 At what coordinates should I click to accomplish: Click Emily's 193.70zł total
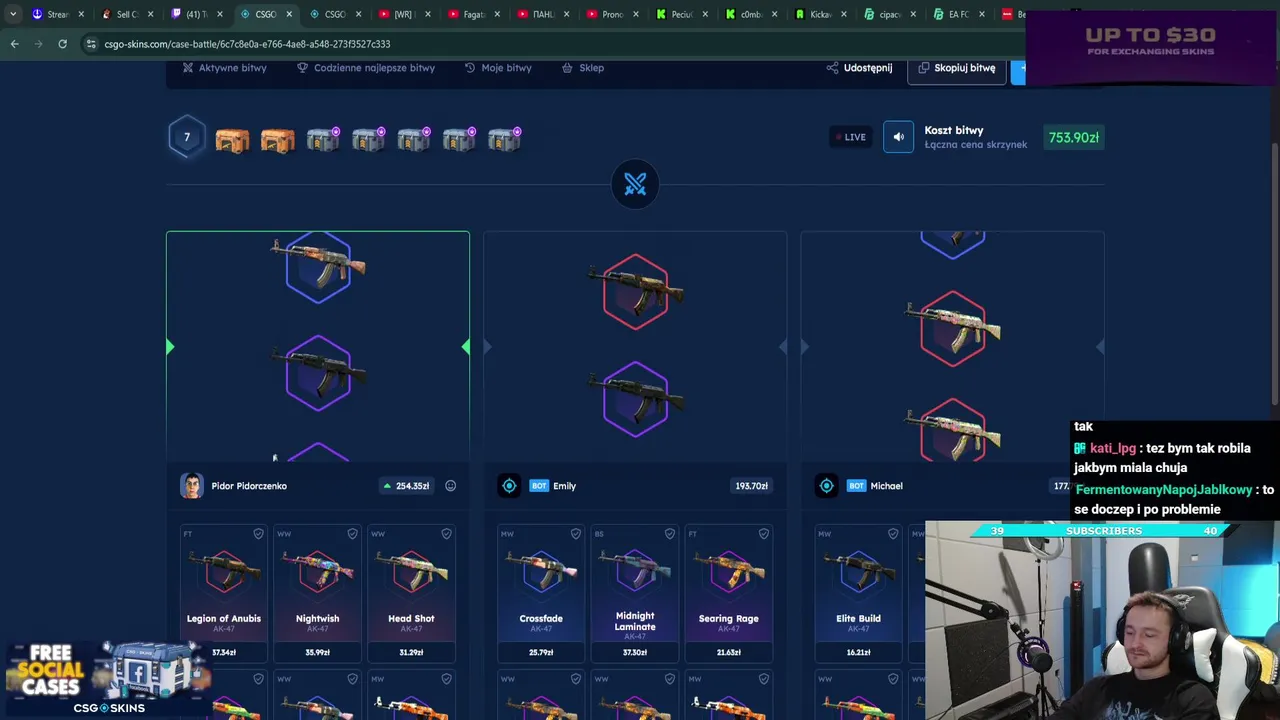pyautogui.click(x=751, y=486)
